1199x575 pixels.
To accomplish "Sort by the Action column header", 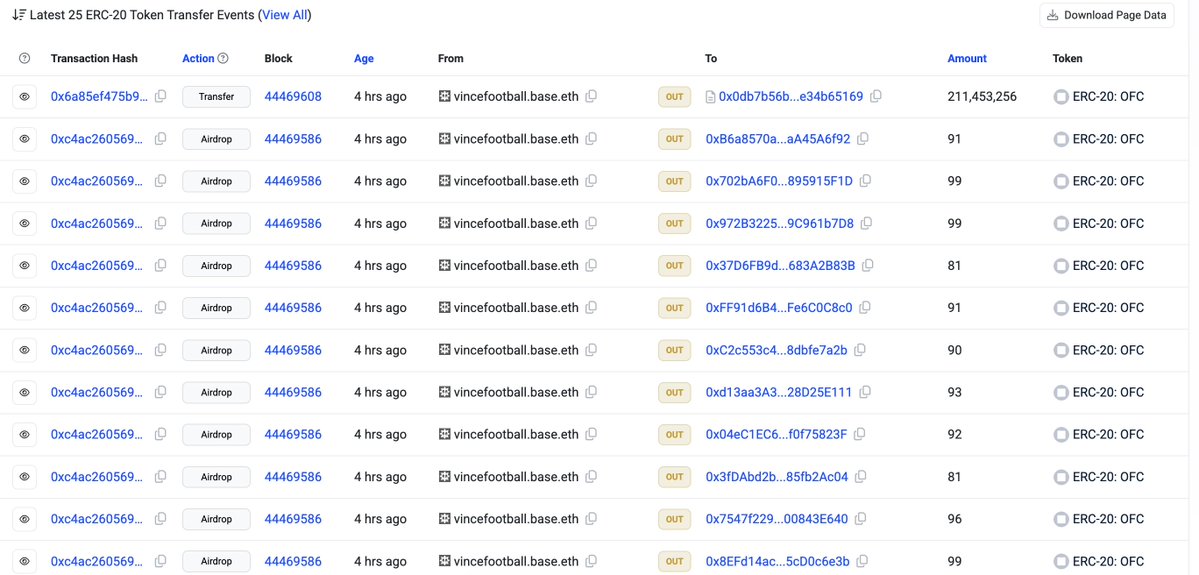I will (x=198, y=58).
